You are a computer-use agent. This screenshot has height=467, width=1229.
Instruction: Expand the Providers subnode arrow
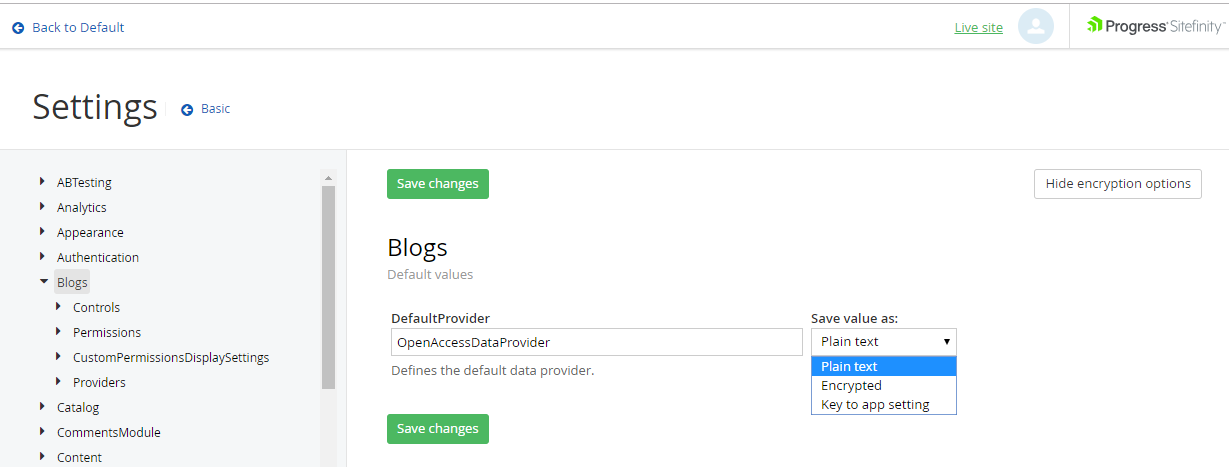pos(58,381)
